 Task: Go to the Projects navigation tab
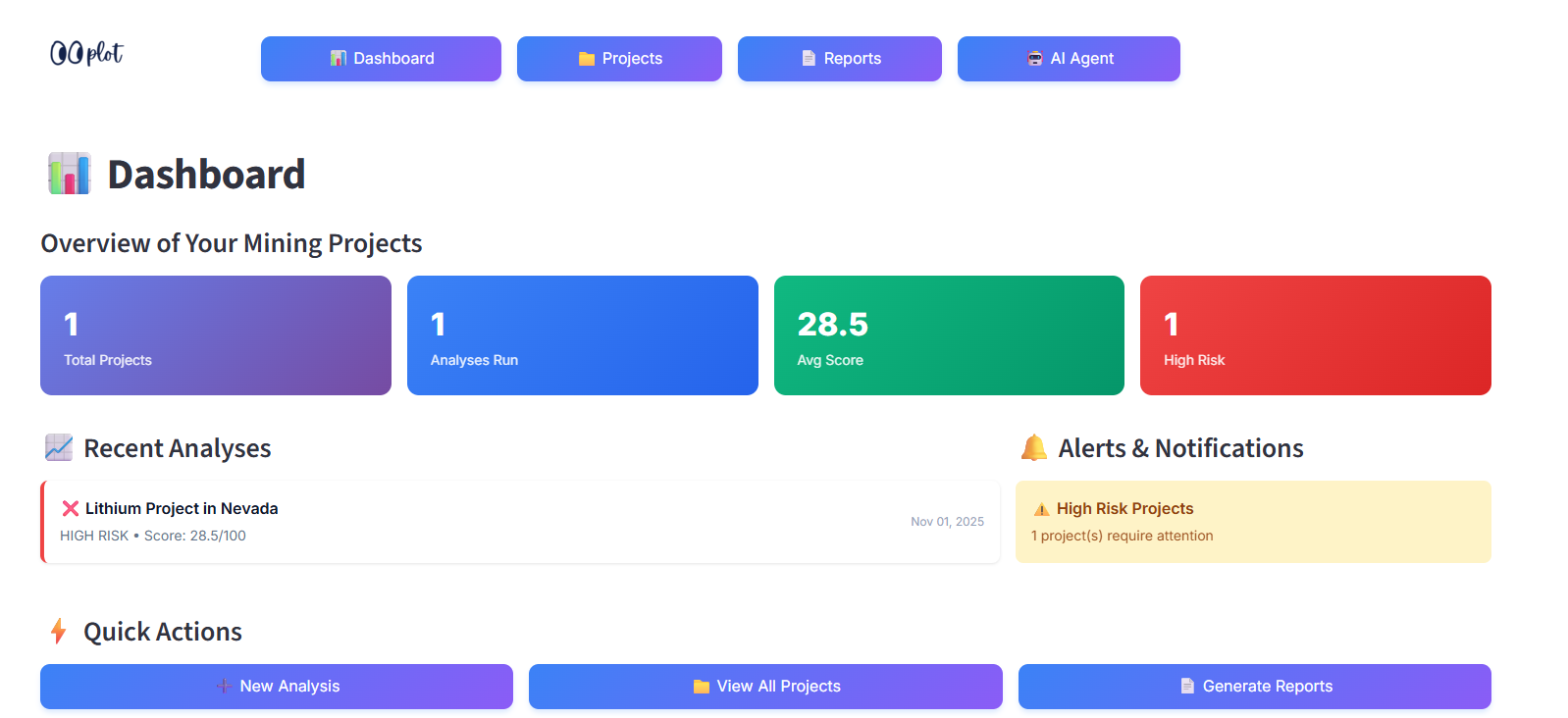(619, 59)
